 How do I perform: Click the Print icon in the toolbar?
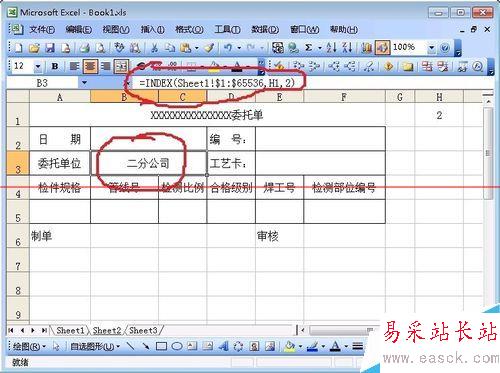pyautogui.click(x=85, y=48)
